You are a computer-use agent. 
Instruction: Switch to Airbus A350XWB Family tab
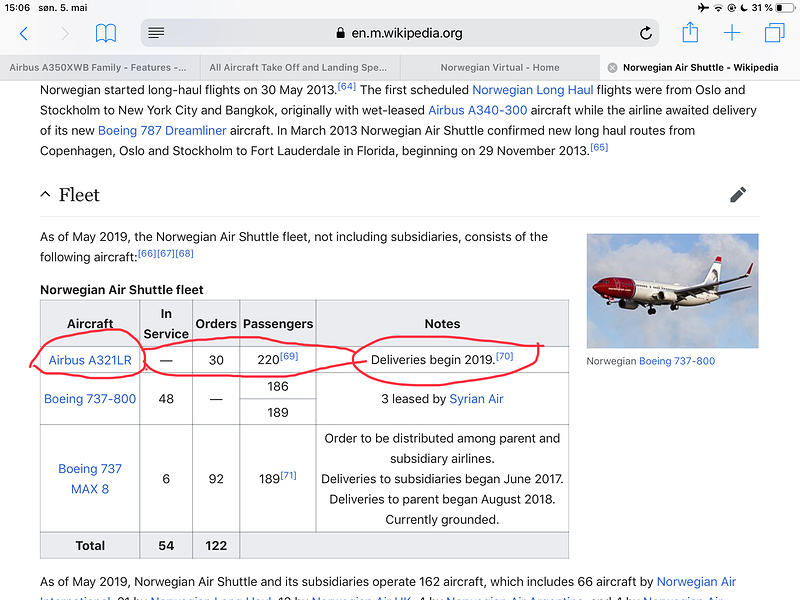(x=100, y=67)
